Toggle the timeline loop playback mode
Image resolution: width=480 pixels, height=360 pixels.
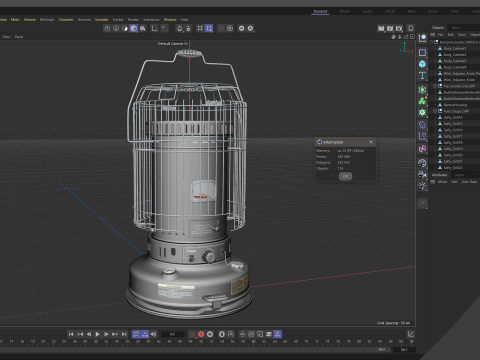pos(136,334)
